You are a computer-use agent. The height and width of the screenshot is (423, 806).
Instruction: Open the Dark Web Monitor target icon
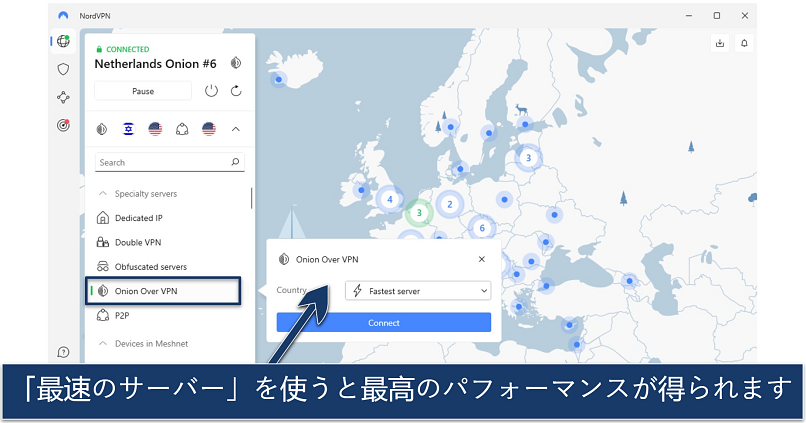pyautogui.click(x=64, y=126)
